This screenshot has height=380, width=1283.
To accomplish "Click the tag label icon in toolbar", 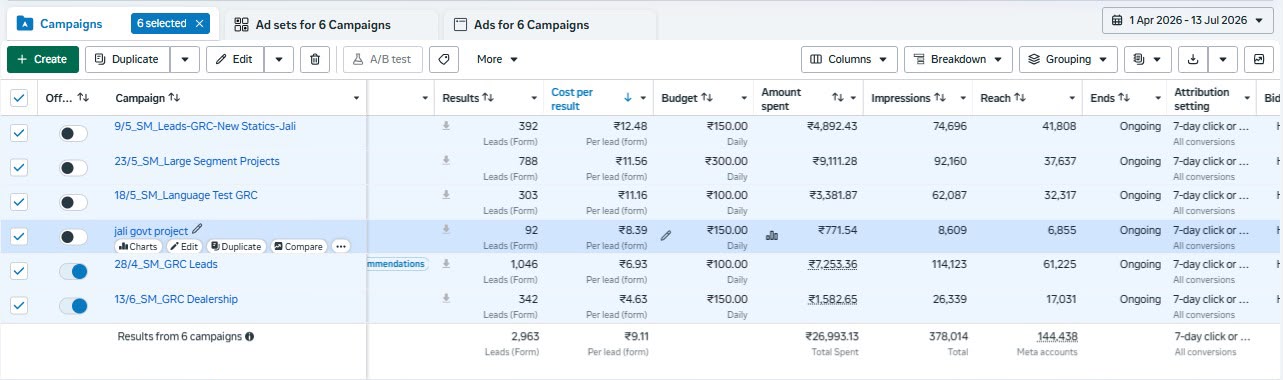I will (x=445, y=59).
